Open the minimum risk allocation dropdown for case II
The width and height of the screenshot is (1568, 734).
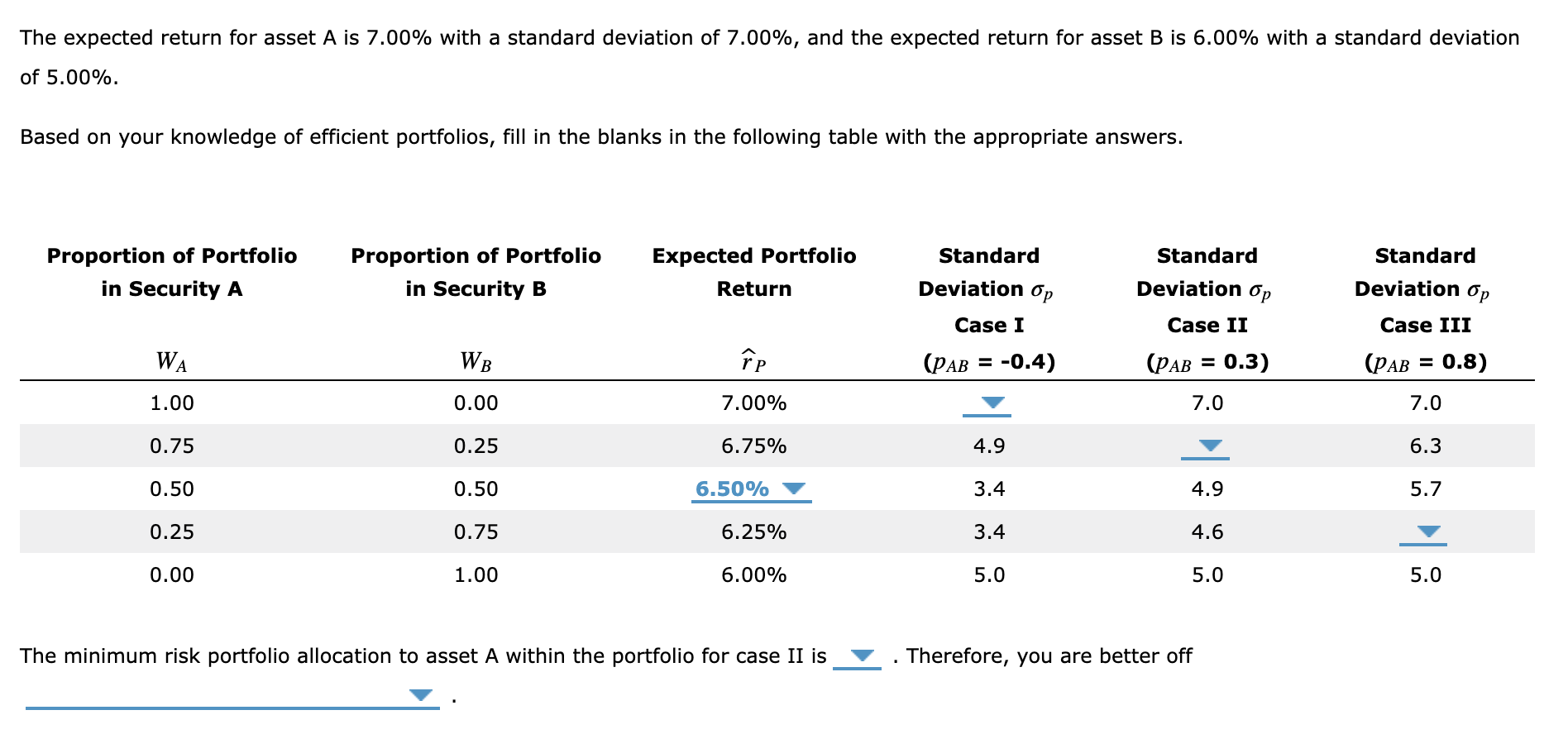[858, 656]
